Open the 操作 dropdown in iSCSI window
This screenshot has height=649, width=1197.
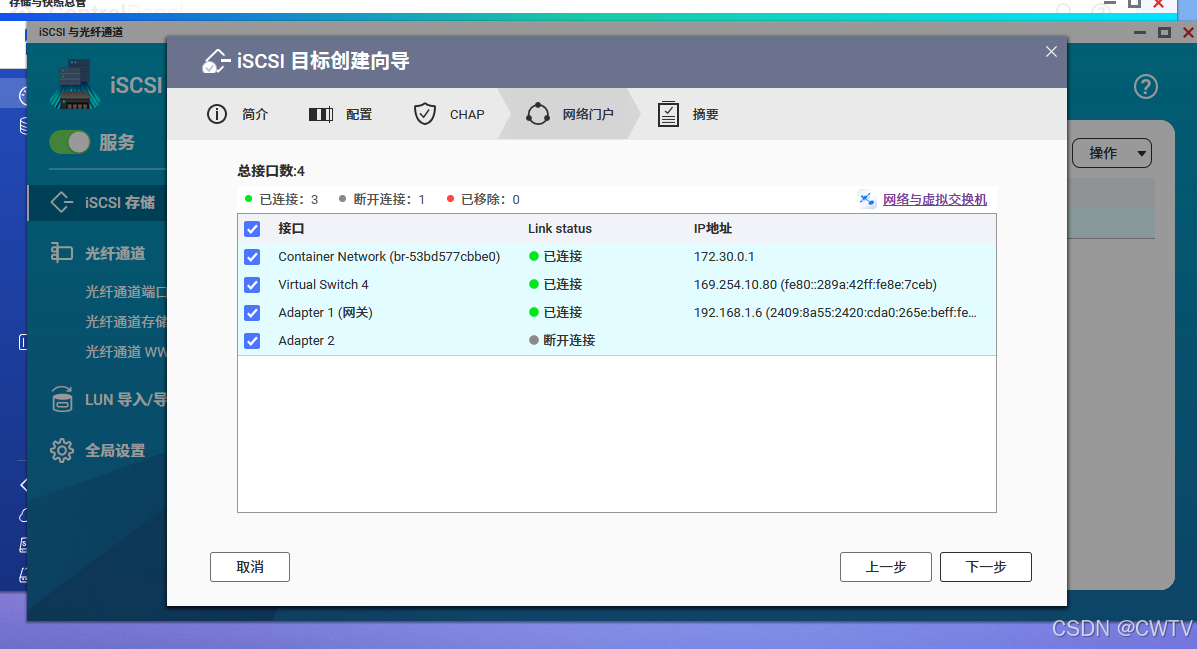pyautogui.click(x=1112, y=153)
